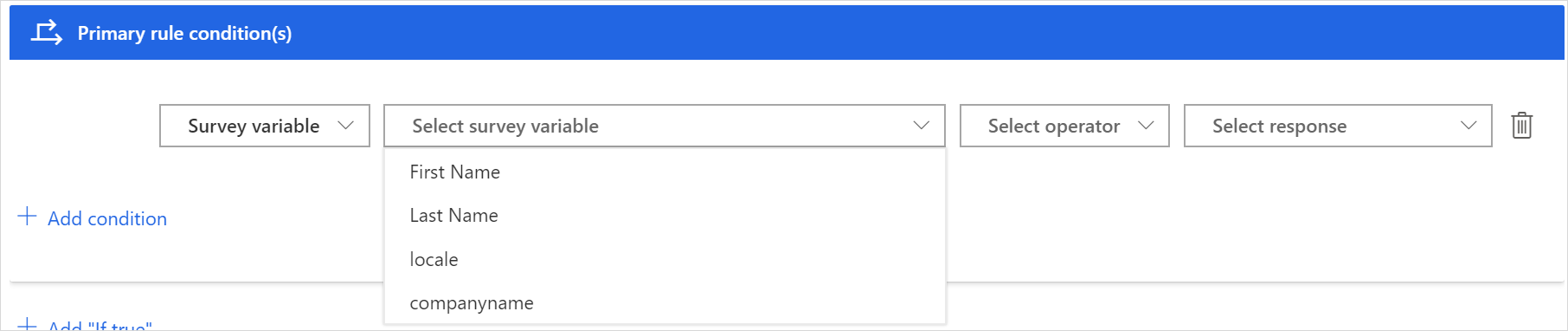Click the Primary rule condition(s) header title
The height and width of the screenshot is (331, 1568).
[x=184, y=33]
